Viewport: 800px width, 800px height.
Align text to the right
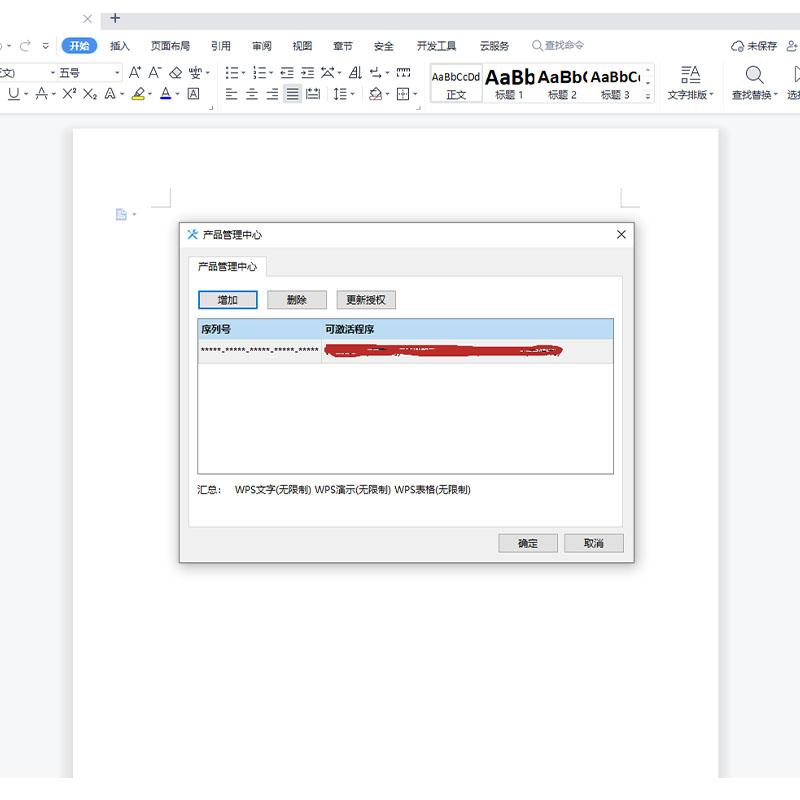pos(272,94)
